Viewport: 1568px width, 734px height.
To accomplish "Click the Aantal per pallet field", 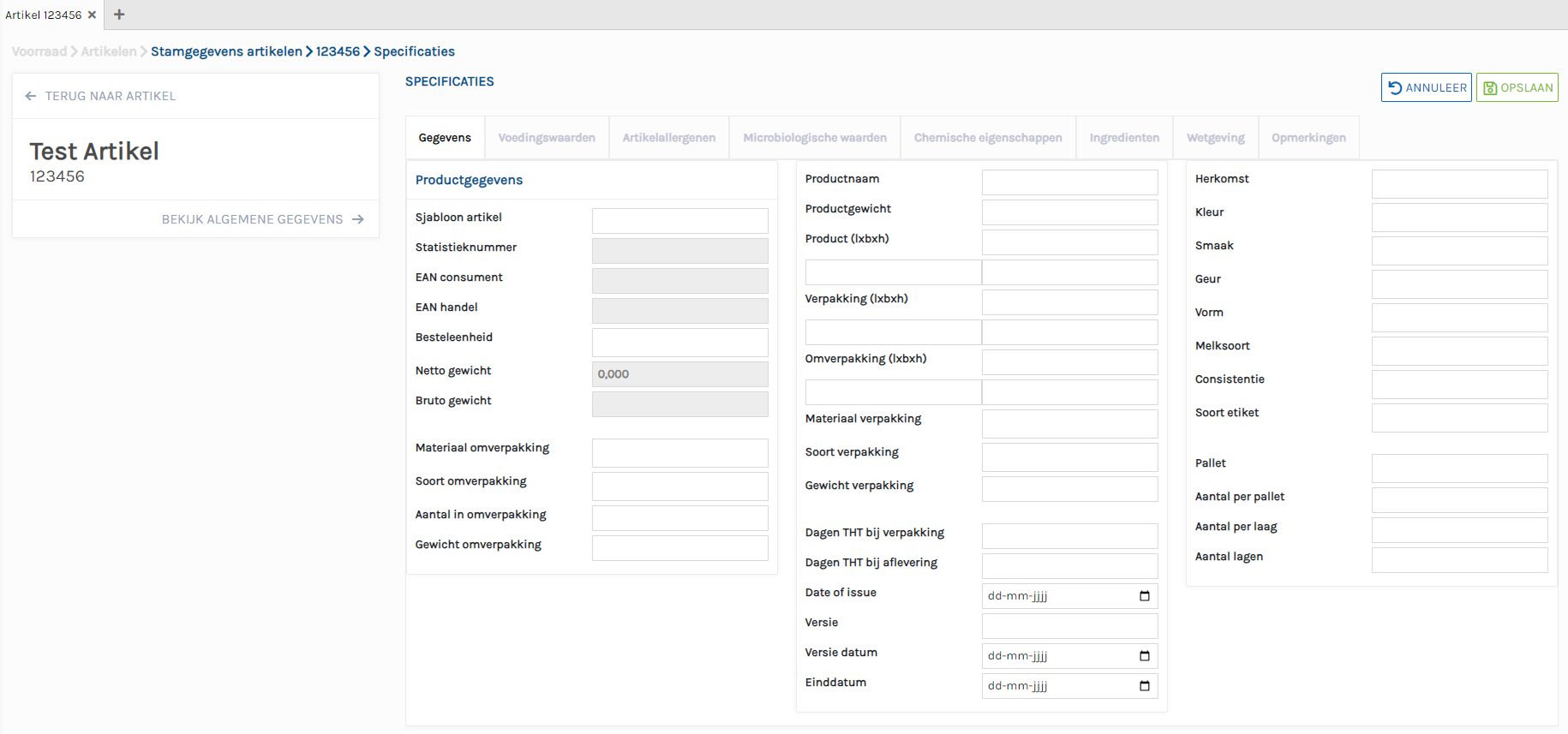I will coord(1459,500).
